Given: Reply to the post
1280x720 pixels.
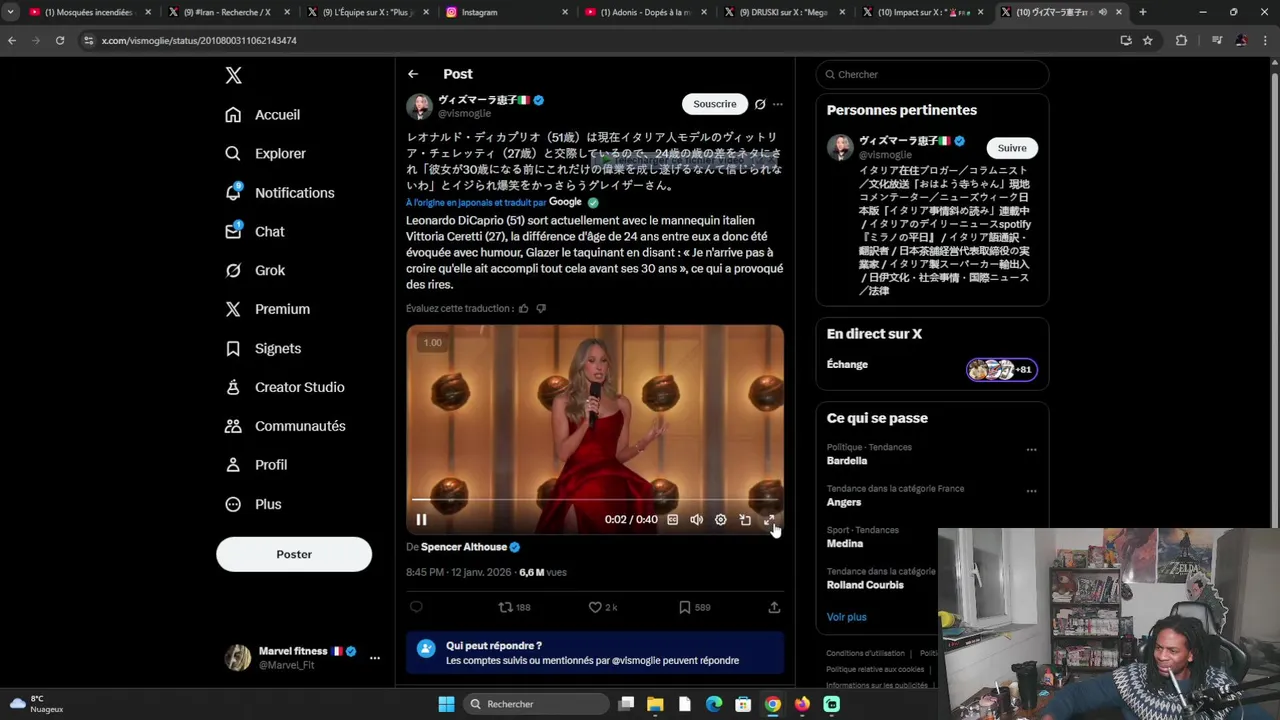Looking at the screenshot, I should (416, 607).
